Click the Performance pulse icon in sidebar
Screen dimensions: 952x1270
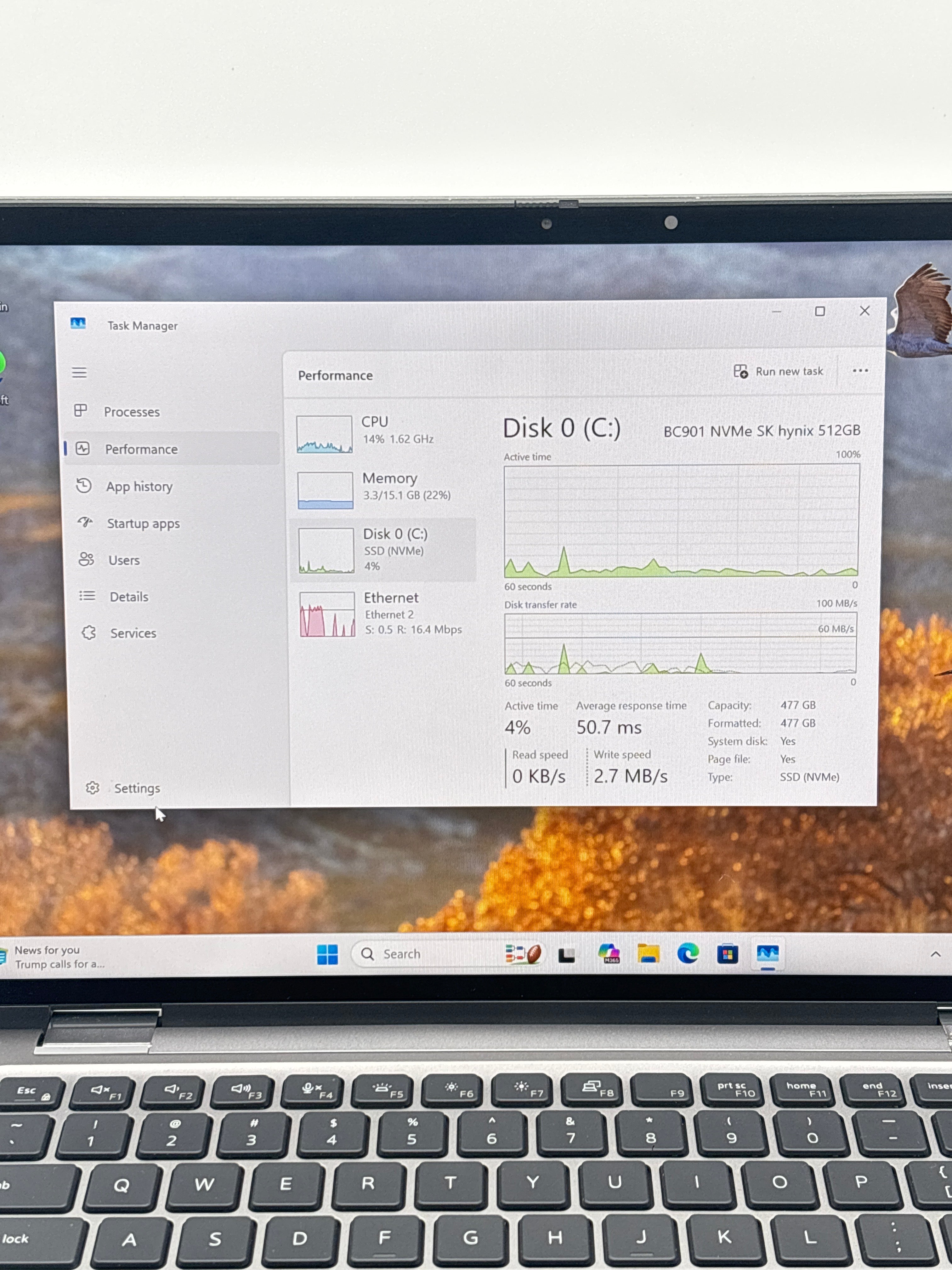click(x=82, y=449)
